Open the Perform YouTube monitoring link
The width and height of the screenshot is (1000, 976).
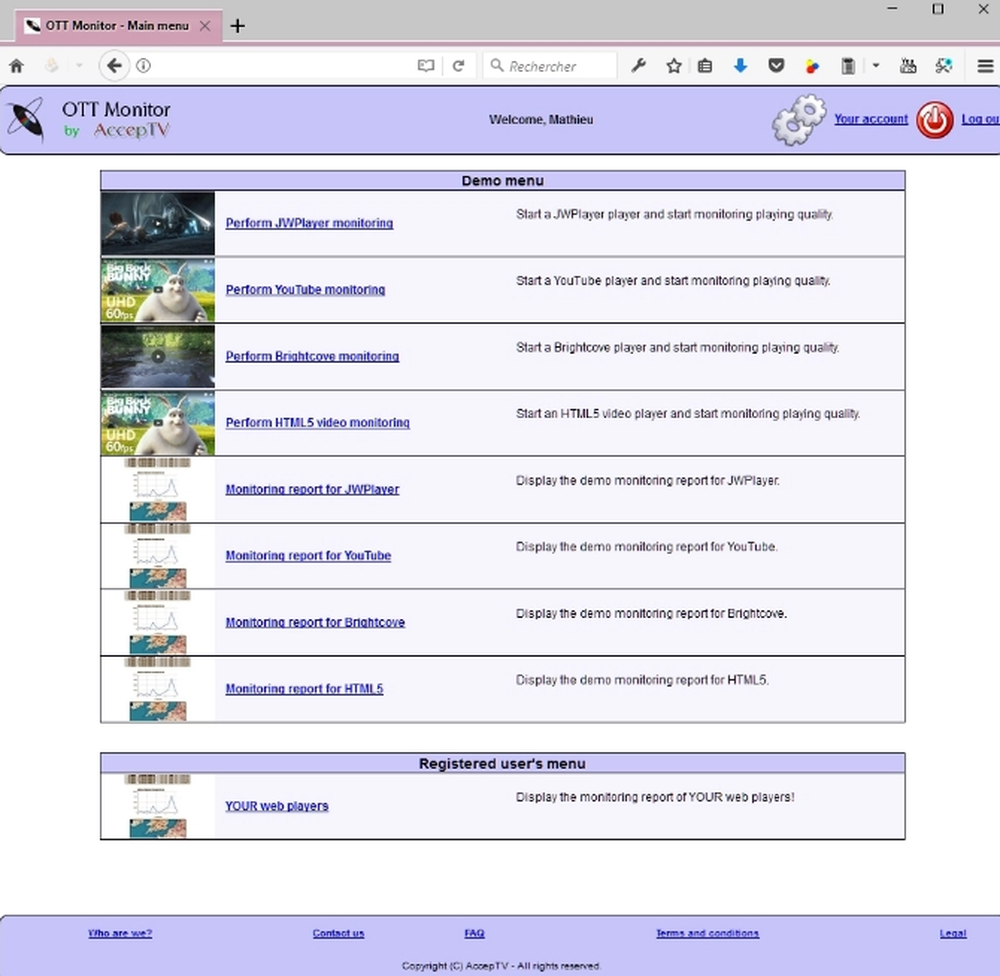pos(305,289)
